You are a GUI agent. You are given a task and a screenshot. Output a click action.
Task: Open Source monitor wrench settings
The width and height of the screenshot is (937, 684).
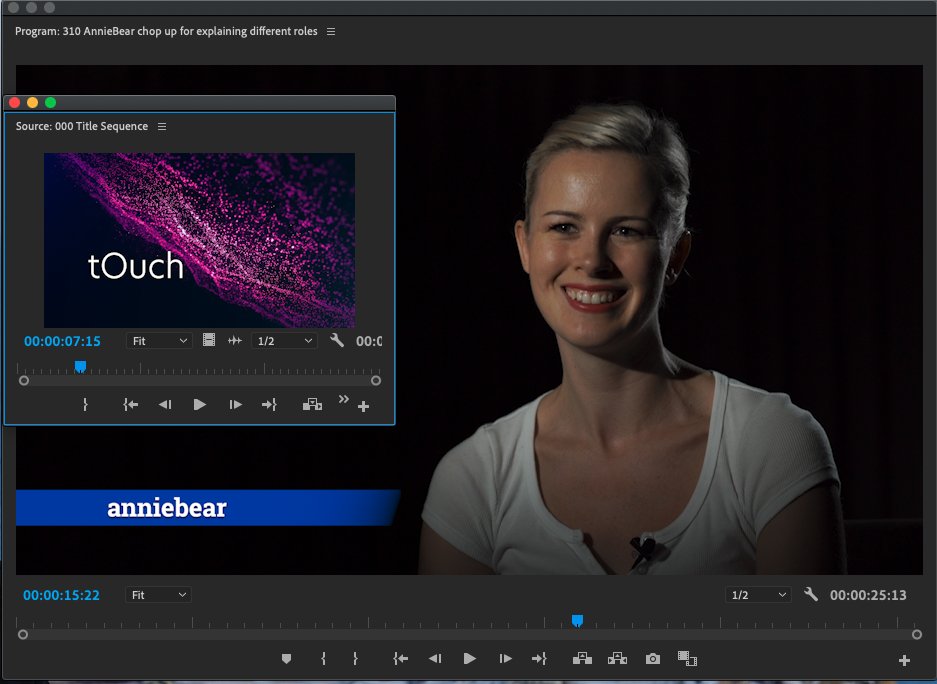(337, 341)
